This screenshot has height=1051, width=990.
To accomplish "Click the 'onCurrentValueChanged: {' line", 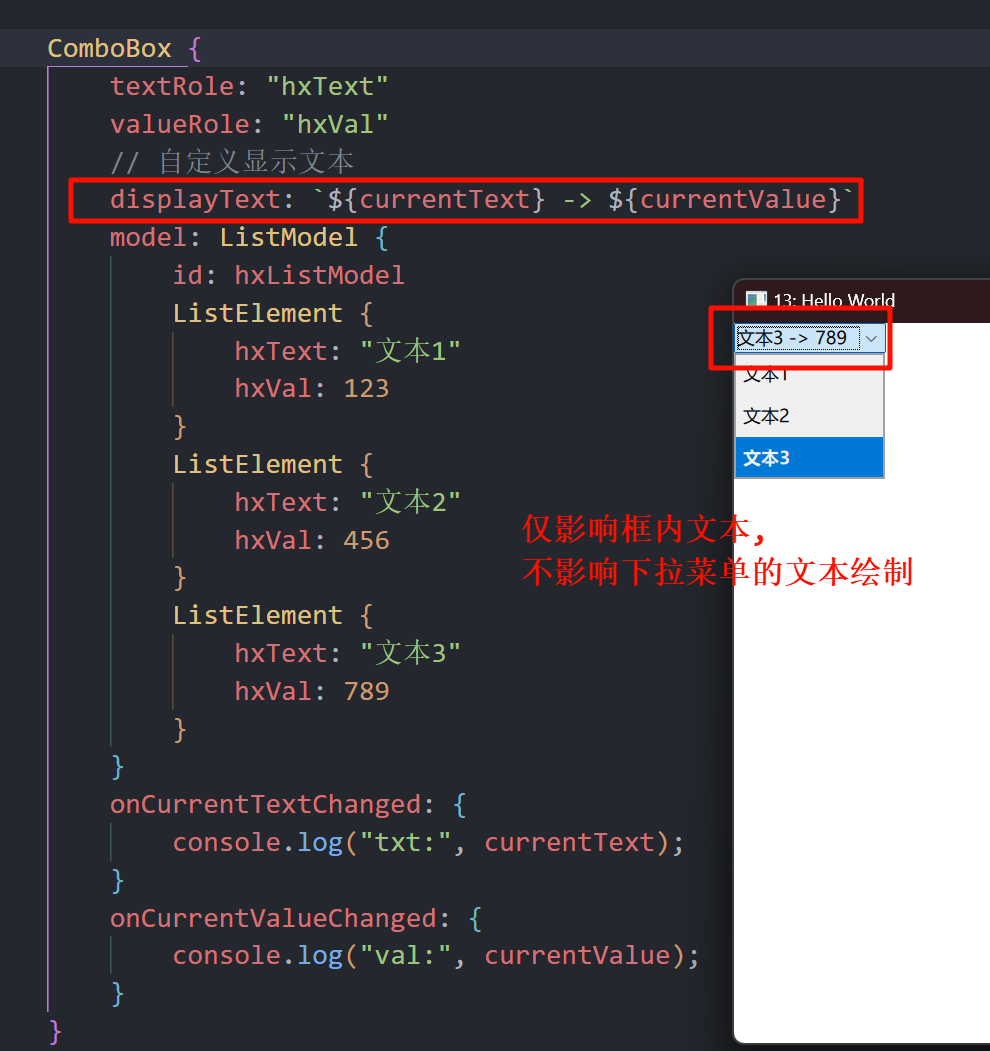I will pos(296,918).
